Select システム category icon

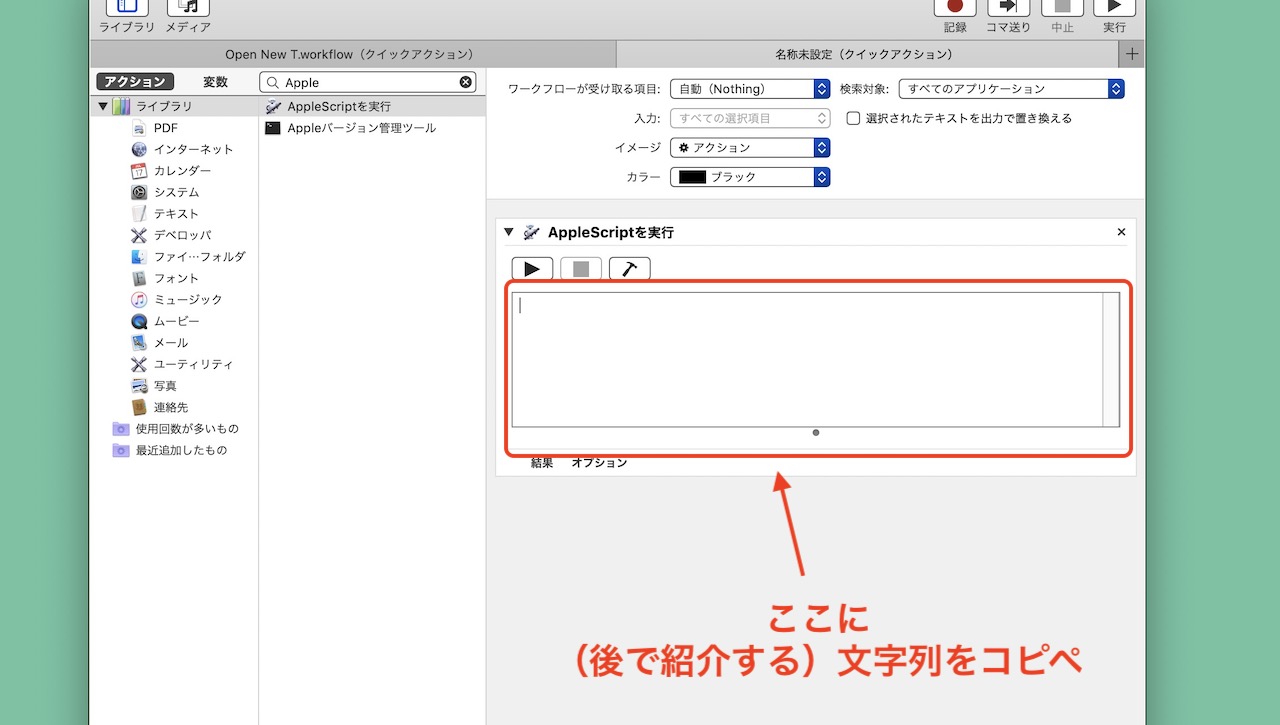click(x=139, y=192)
